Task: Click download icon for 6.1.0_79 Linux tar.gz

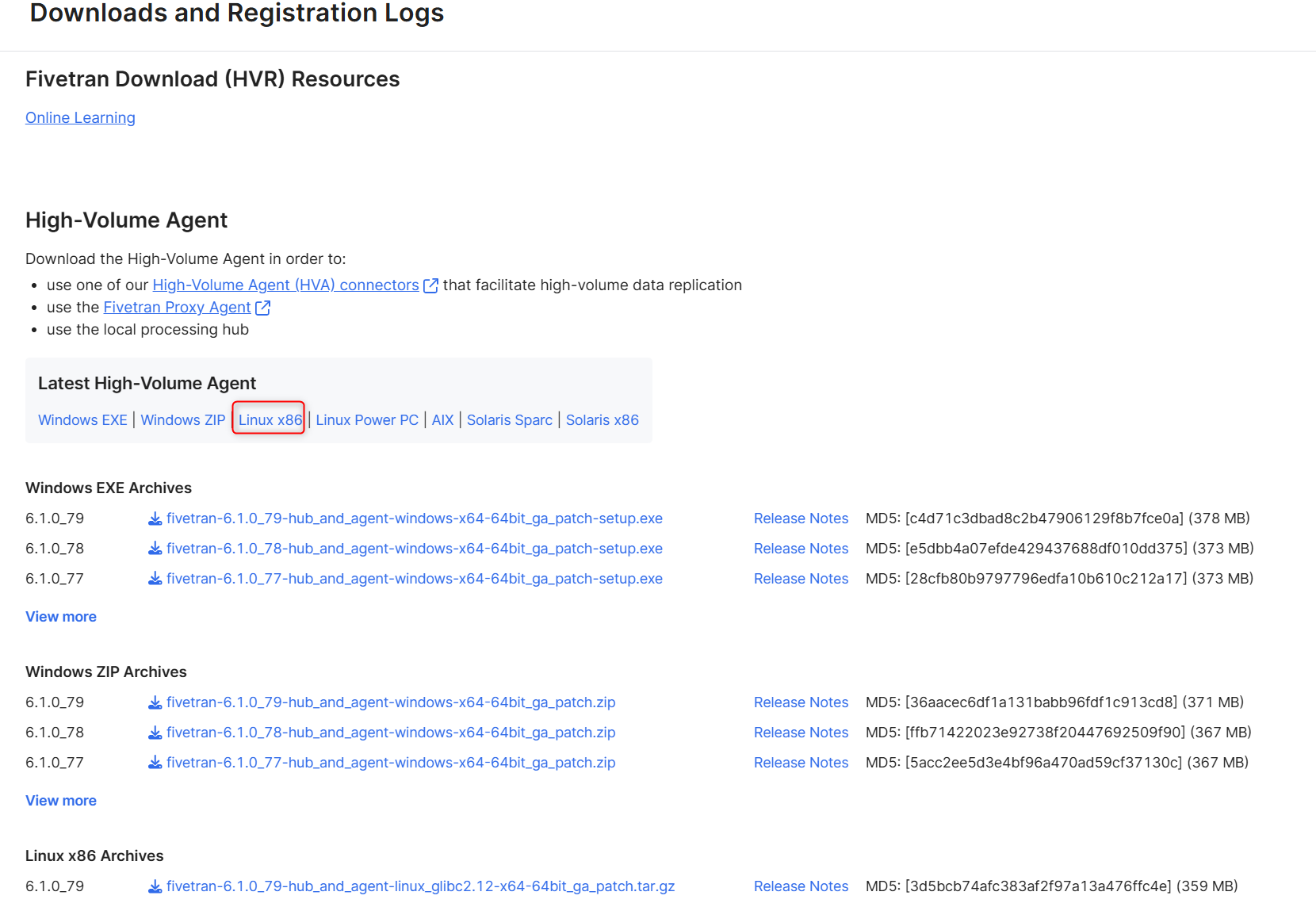Action: click(x=155, y=886)
